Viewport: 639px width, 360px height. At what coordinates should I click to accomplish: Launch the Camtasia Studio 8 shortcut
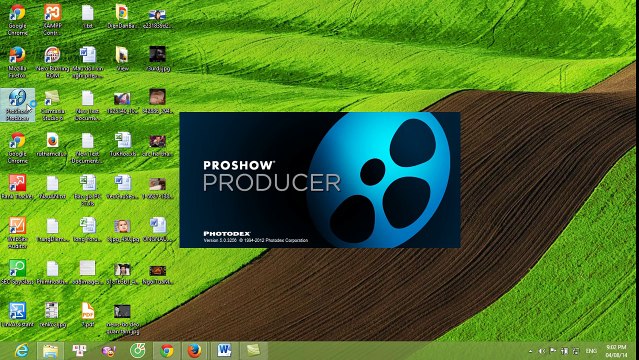[52, 105]
